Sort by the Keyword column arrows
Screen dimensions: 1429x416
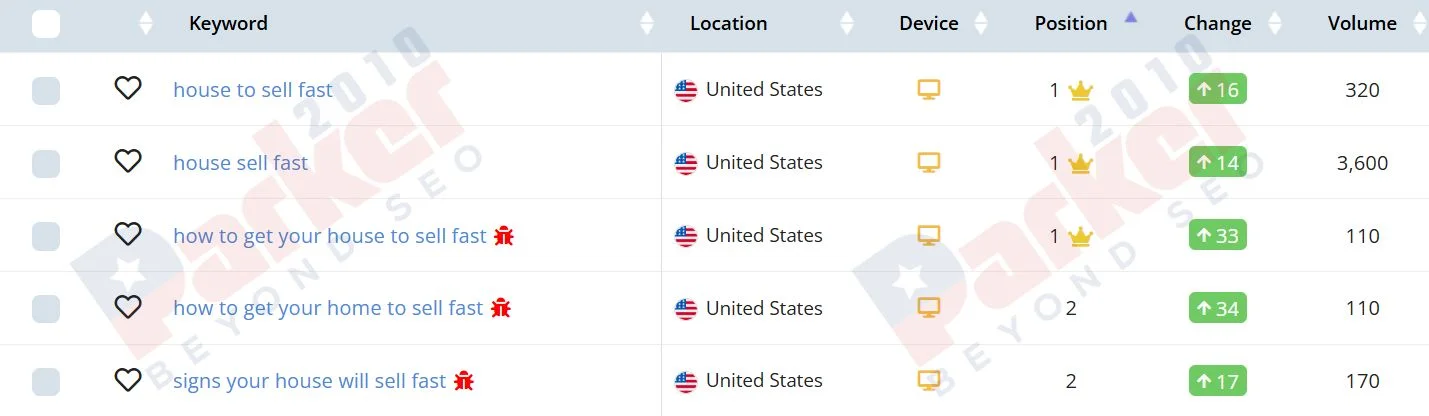click(647, 23)
